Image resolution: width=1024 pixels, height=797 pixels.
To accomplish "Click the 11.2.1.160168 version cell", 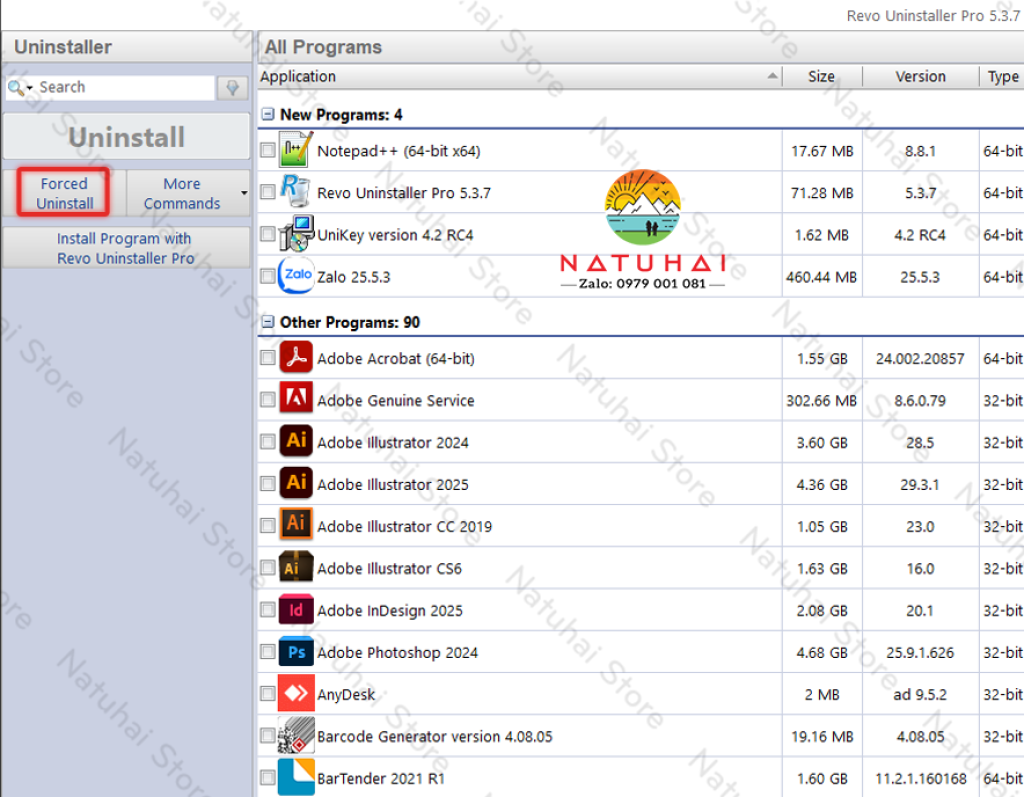I will point(921,779).
